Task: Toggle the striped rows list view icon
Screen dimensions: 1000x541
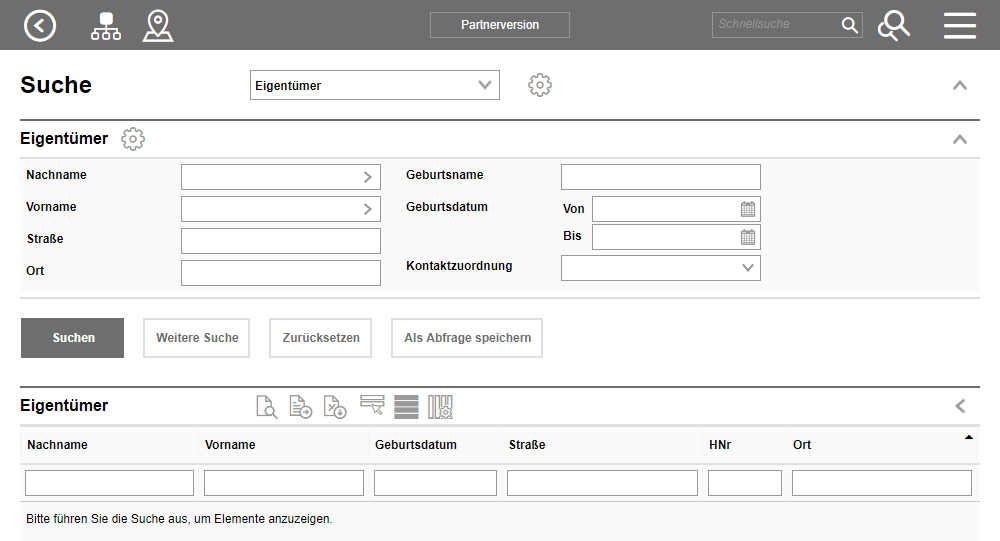Action: click(406, 406)
